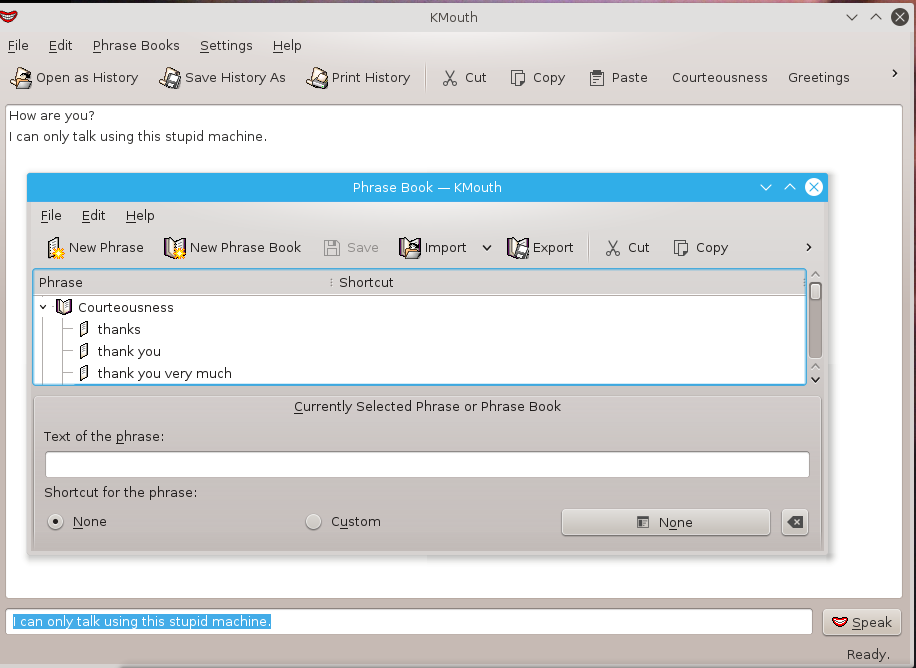Select the 'thank you' phrase
Image resolution: width=916 pixels, height=668 pixels.
(129, 351)
